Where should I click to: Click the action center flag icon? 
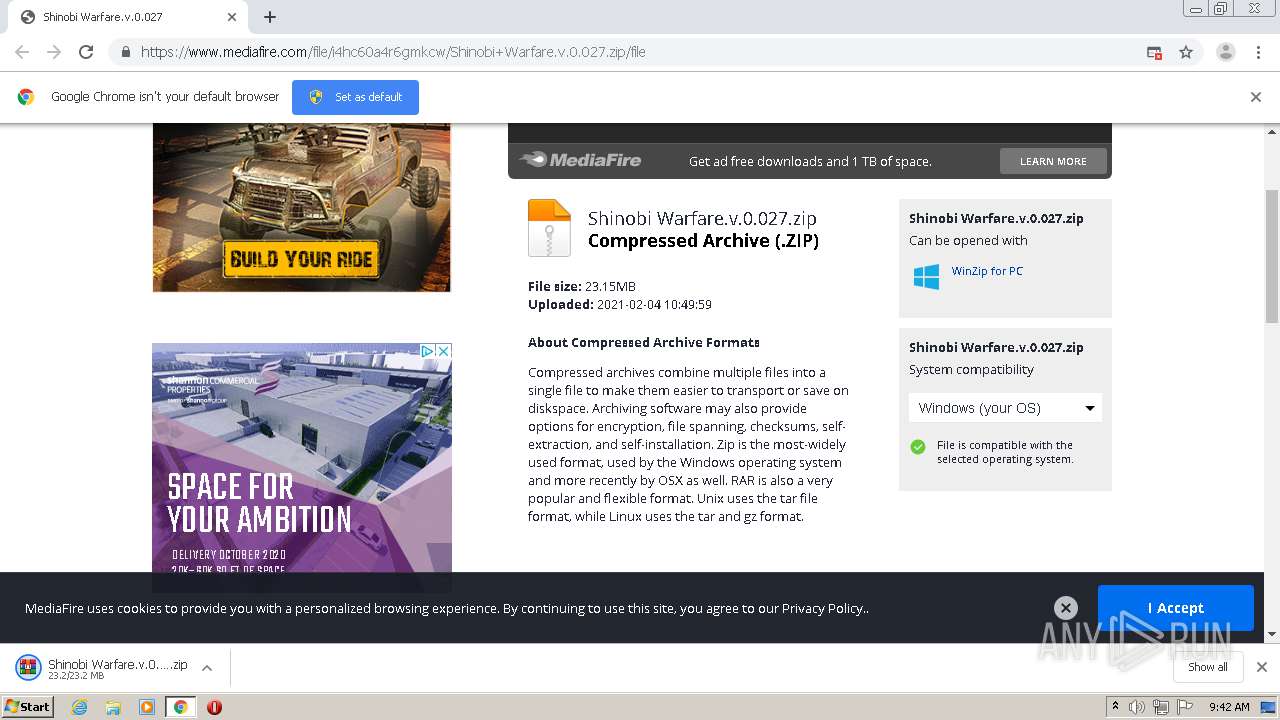pos(1185,707)
